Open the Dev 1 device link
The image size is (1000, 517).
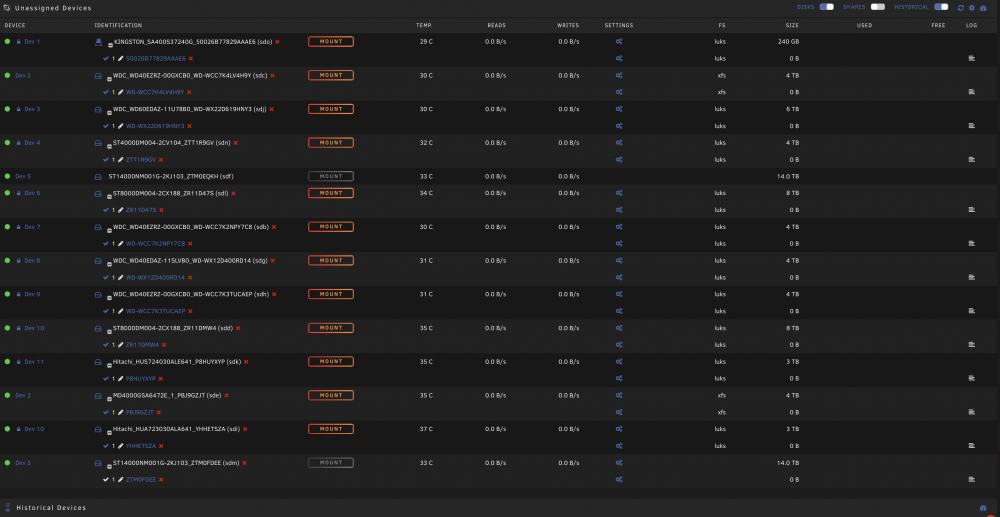pyautogui.click(x=32, y=41)
